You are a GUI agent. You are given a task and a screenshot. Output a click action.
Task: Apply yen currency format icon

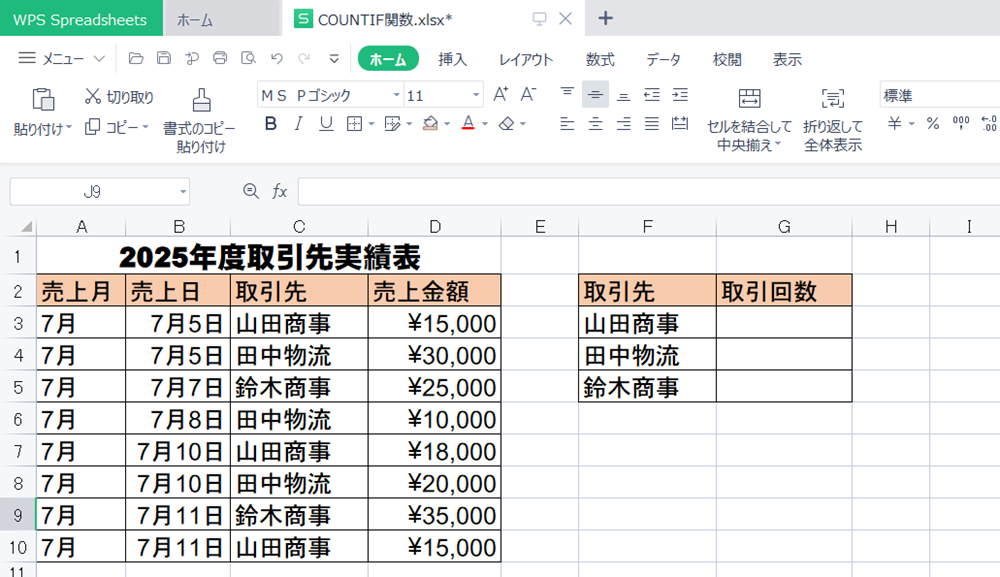tap(895, 124)
